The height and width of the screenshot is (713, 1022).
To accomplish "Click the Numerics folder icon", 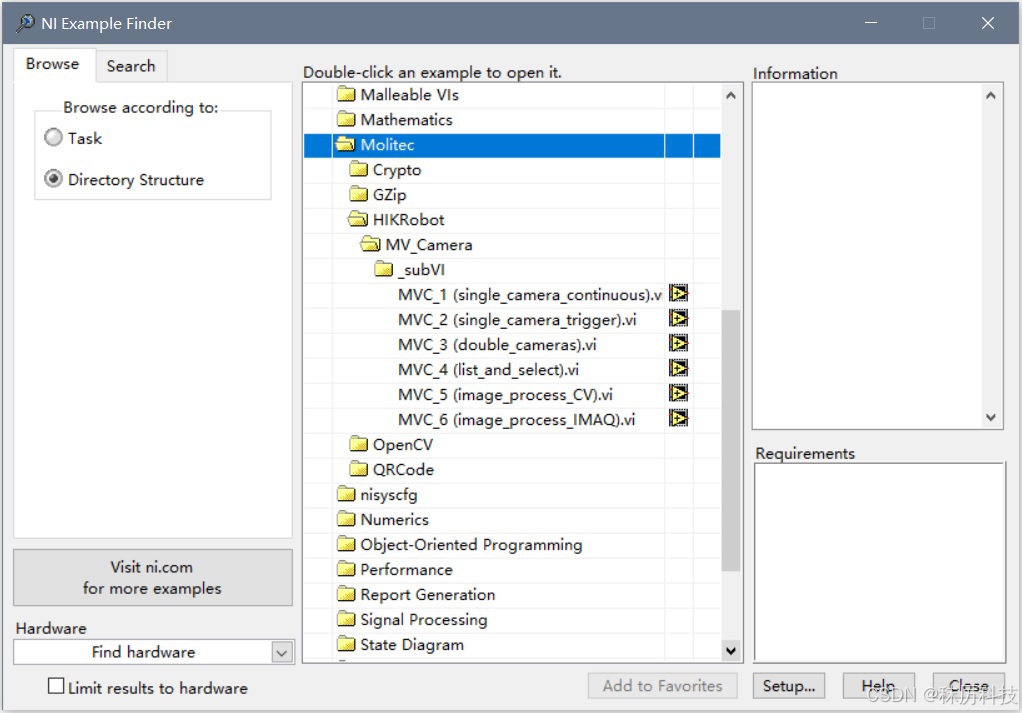I will pyautogui.click(x=346, y=519).
